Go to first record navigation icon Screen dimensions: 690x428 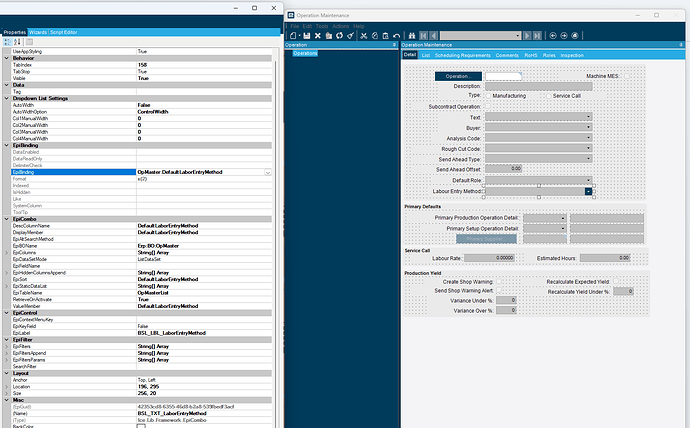tap(423, 36)
